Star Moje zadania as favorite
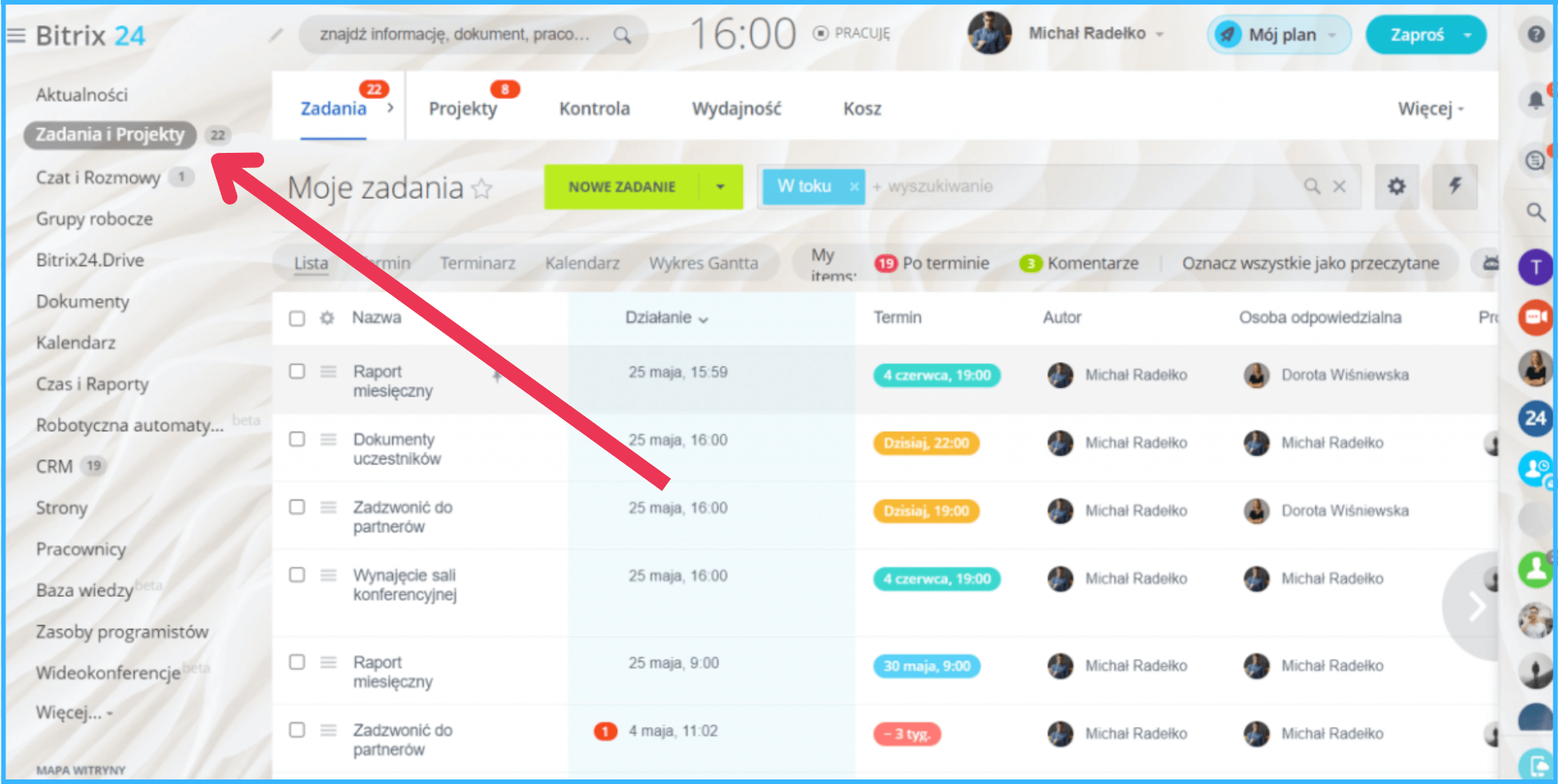The image size is (1558, 784). tap(482, 188)
